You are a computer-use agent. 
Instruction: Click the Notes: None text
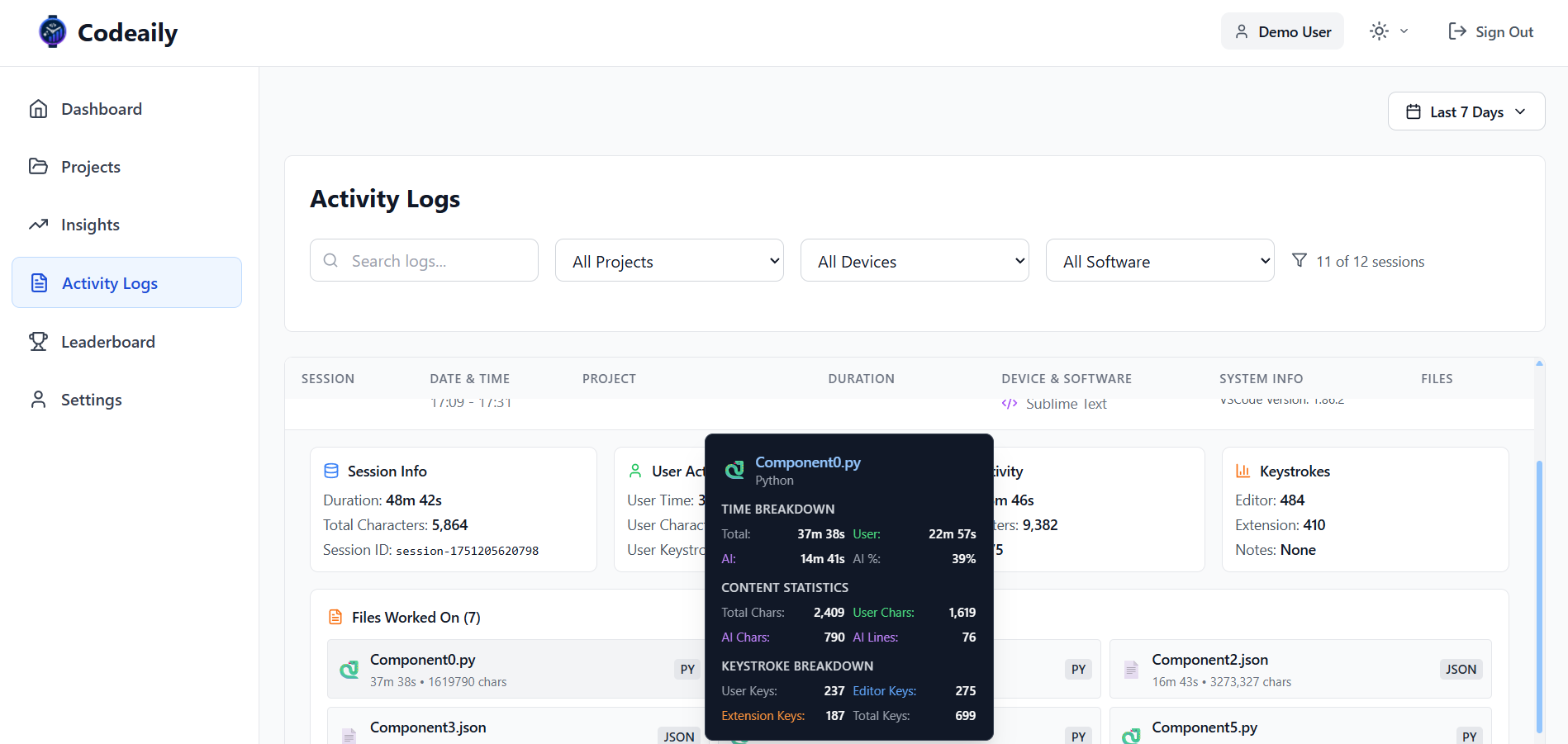point(1276,550)
